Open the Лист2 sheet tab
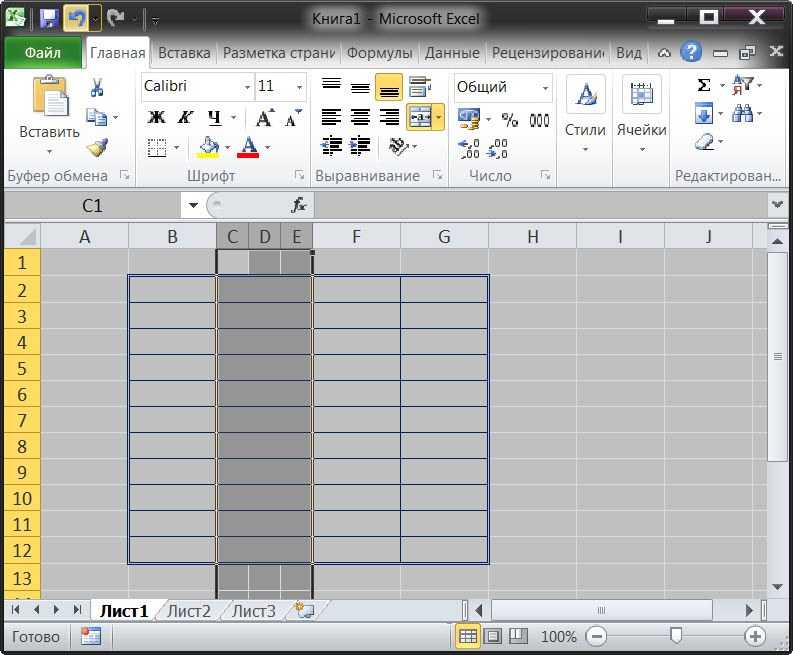This screenshot has width=793, height=655. (189, 611)
